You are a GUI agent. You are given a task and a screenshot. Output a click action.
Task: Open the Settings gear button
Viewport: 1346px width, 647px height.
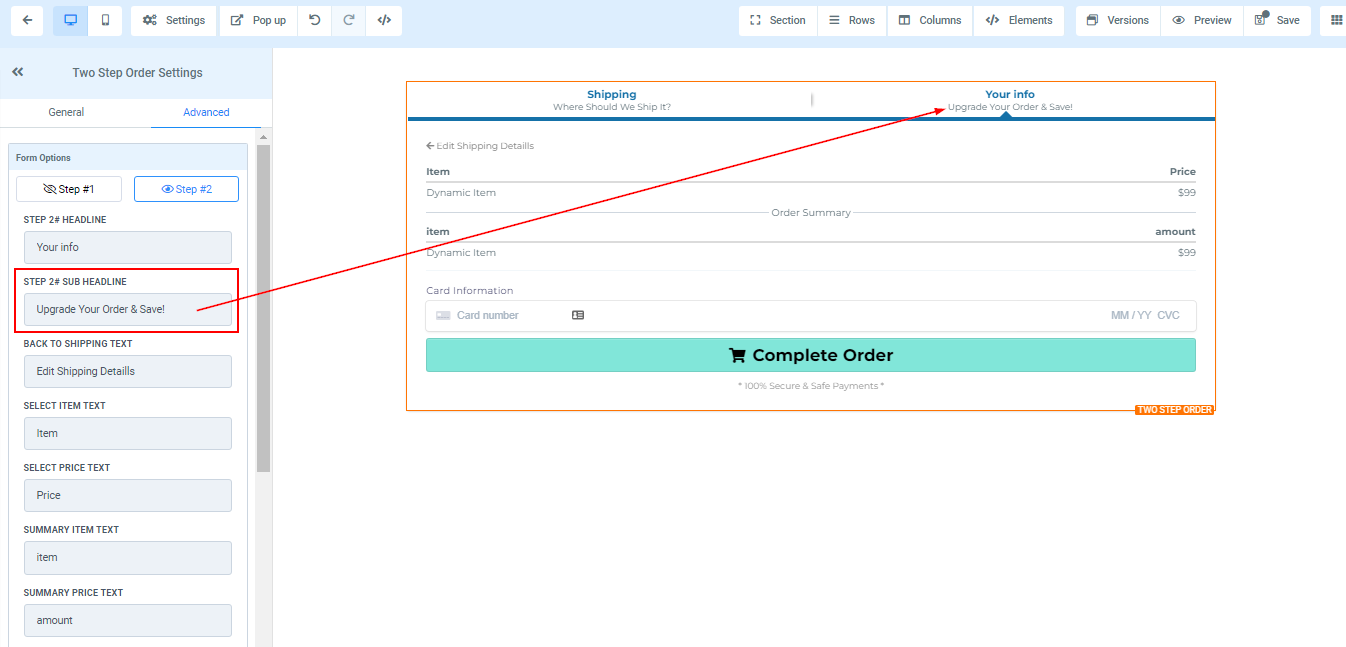pos(174,20)
